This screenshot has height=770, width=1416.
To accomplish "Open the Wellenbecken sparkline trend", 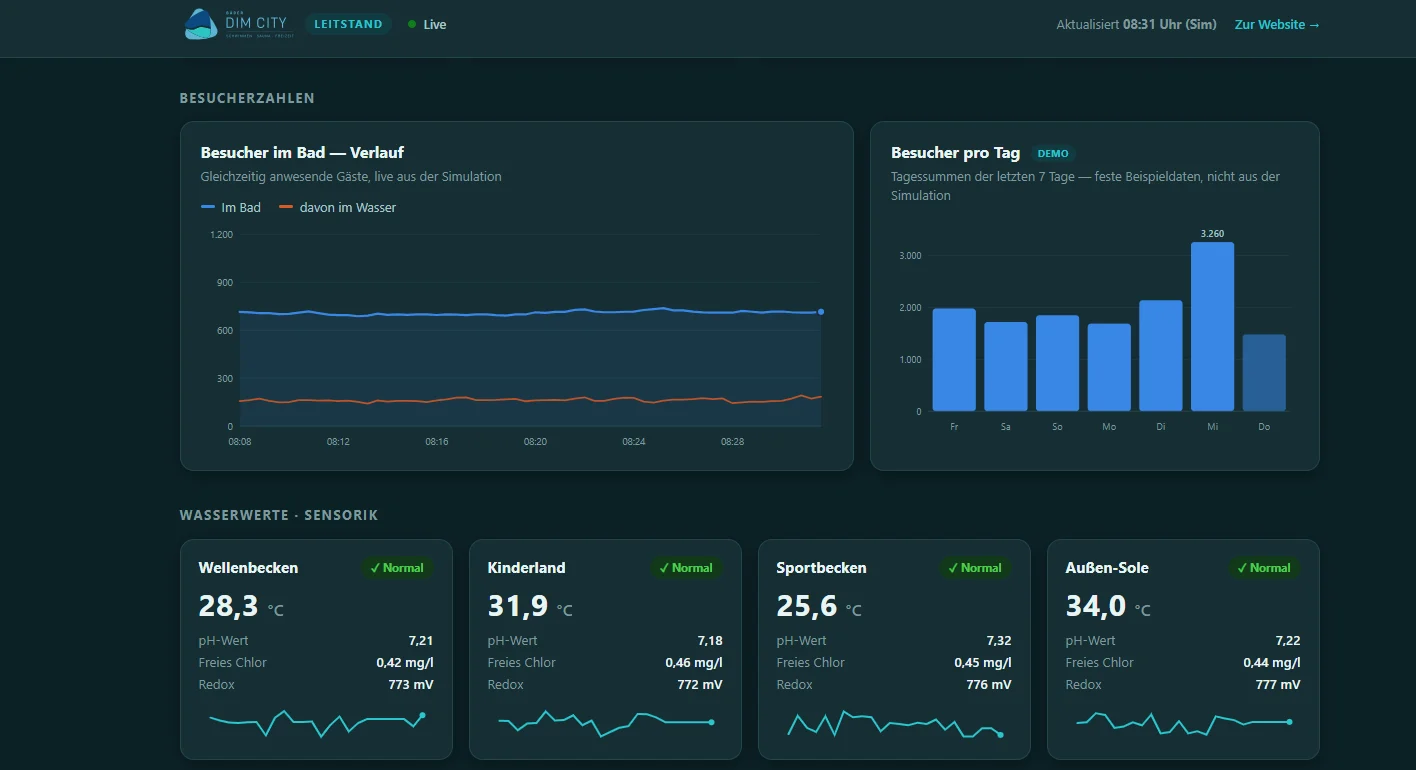I will pos(317,723).
